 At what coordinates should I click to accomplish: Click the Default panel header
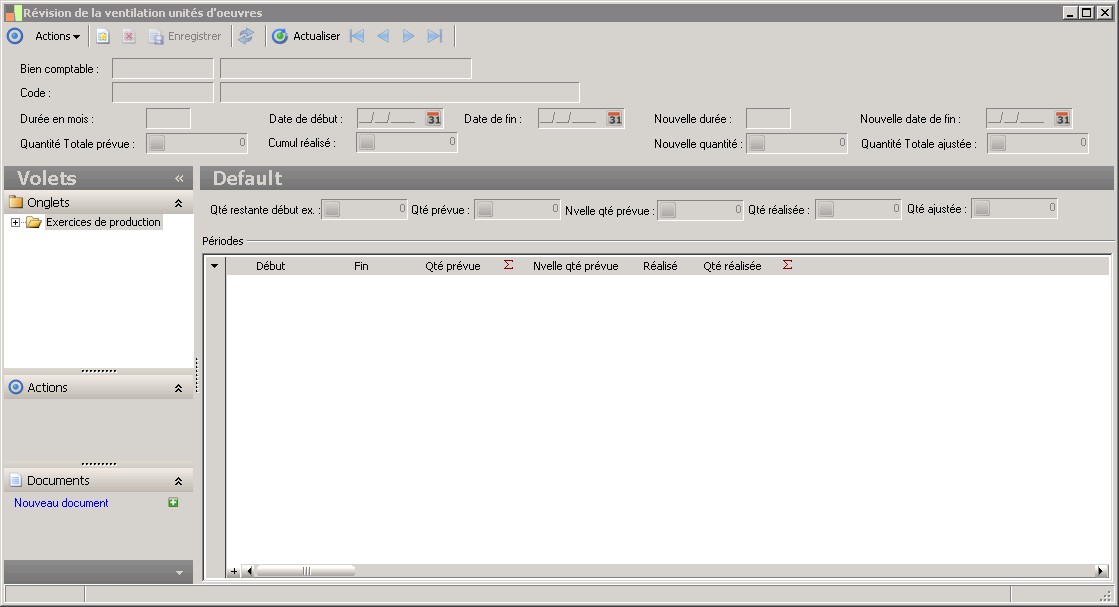point(657,178)
